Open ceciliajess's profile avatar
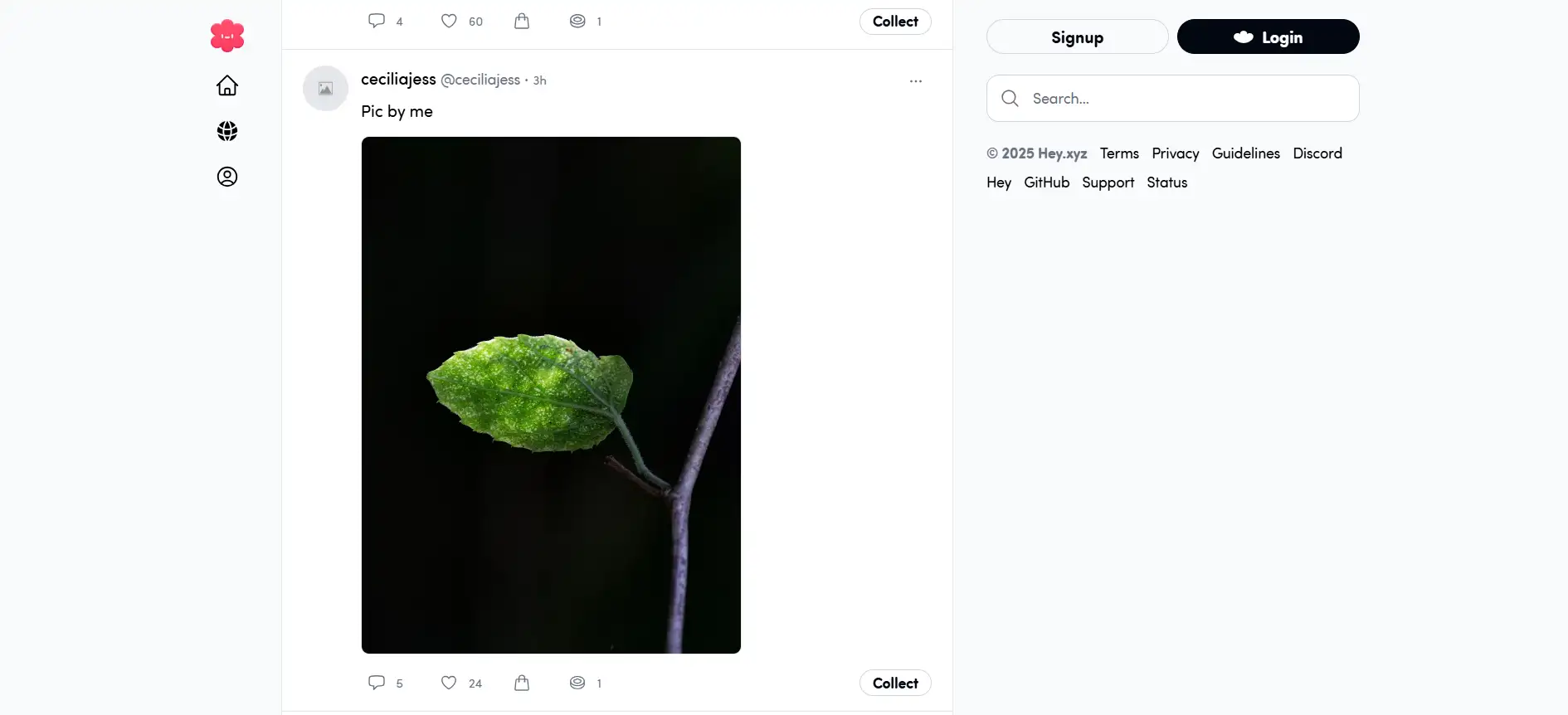 point(325,89)
